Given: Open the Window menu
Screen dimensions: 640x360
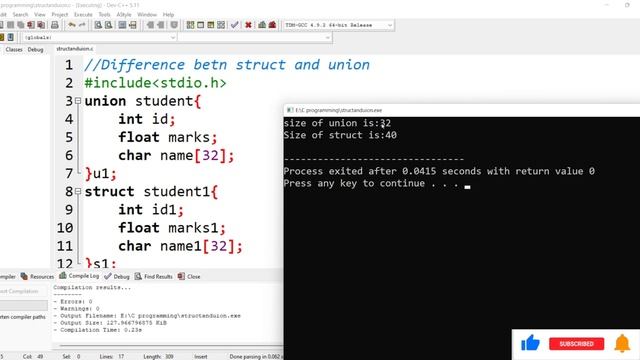Looking at the screenshot, I should point(147,15).
